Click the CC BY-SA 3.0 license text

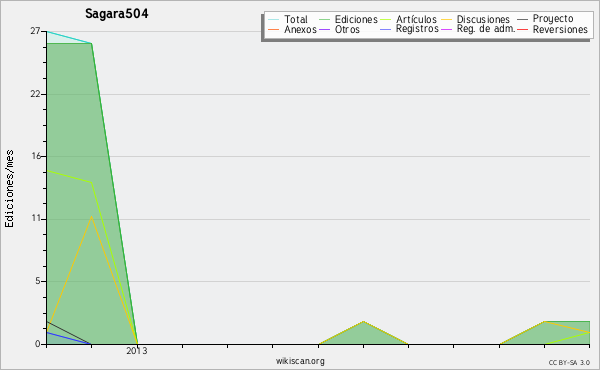click(569, 363)
